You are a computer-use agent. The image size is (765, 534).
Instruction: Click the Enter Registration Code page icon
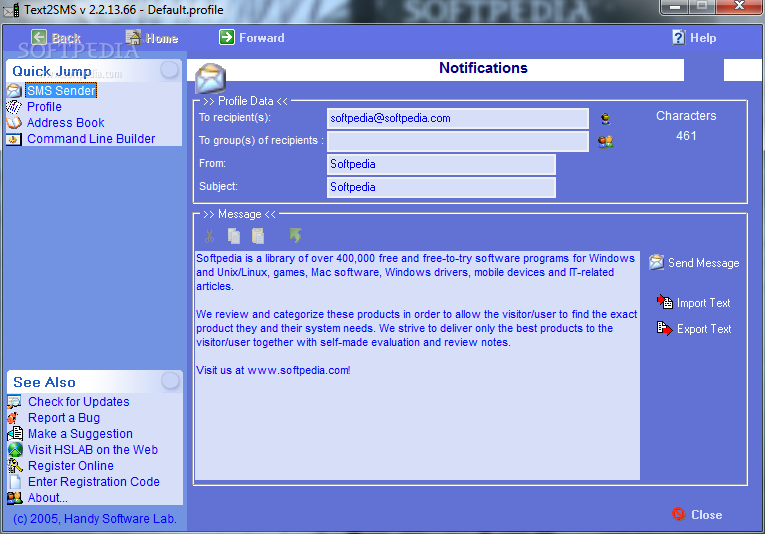[15, 482]
